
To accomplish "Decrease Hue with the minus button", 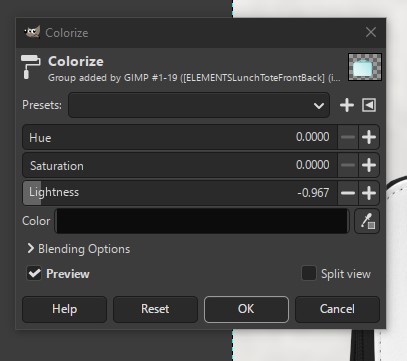I will coord(348,137).
